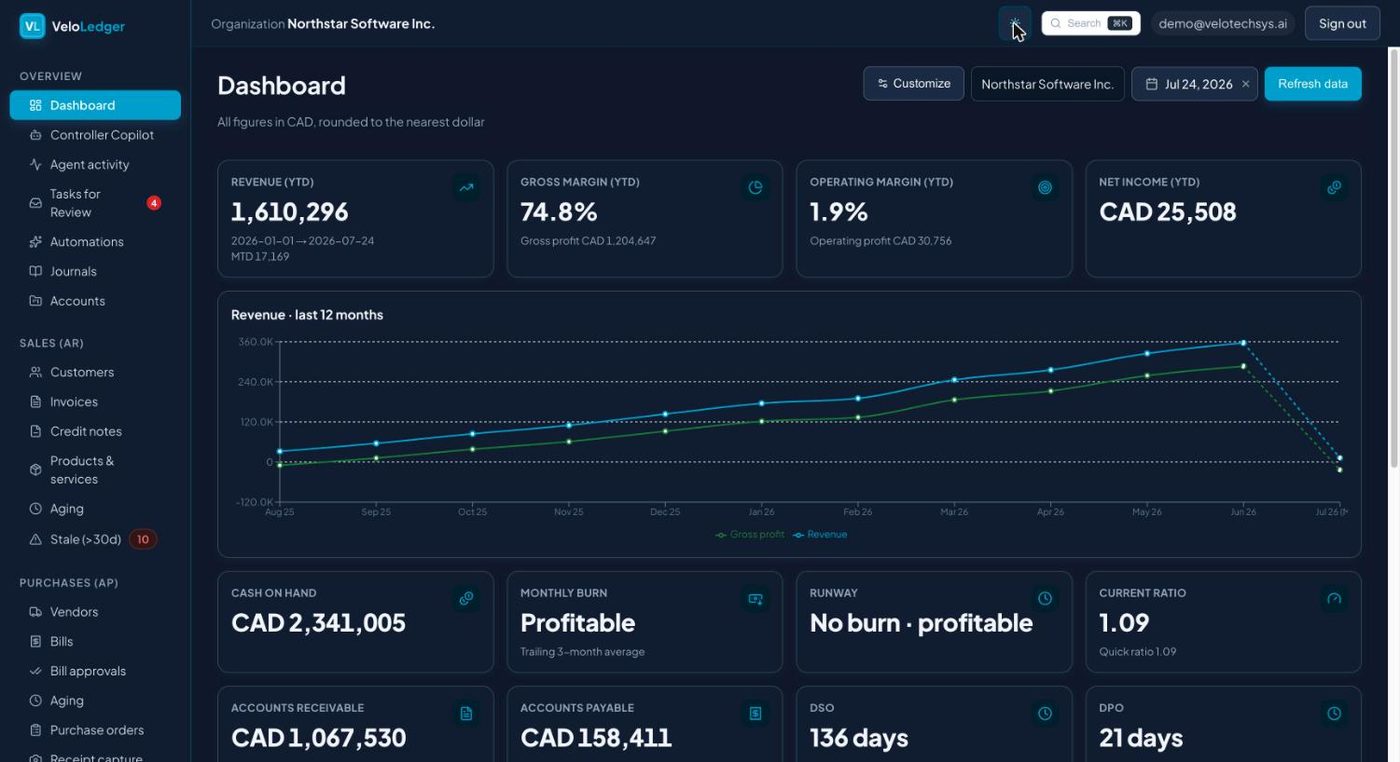Click the Gross Margin pie chart icon
The height and width of the screenshot is (762, 1400).
756,187
